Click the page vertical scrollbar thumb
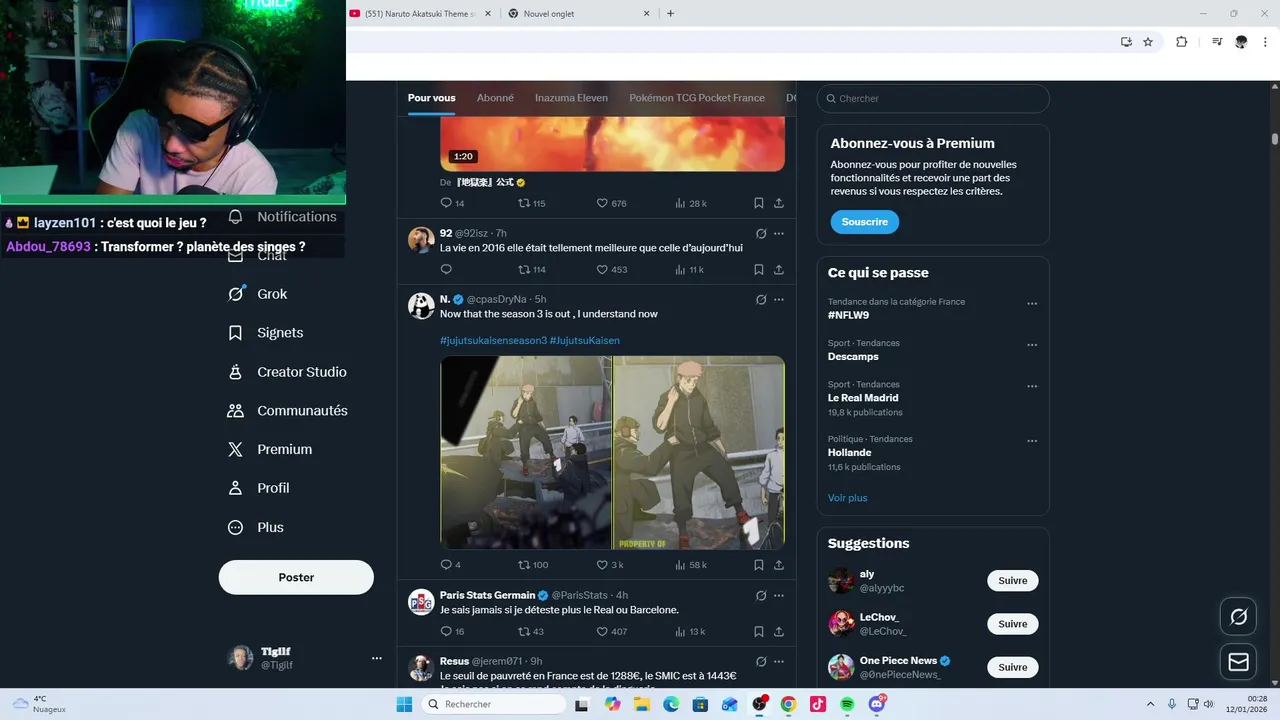This screenshot has width=1280, height=720. (1275, 138)
